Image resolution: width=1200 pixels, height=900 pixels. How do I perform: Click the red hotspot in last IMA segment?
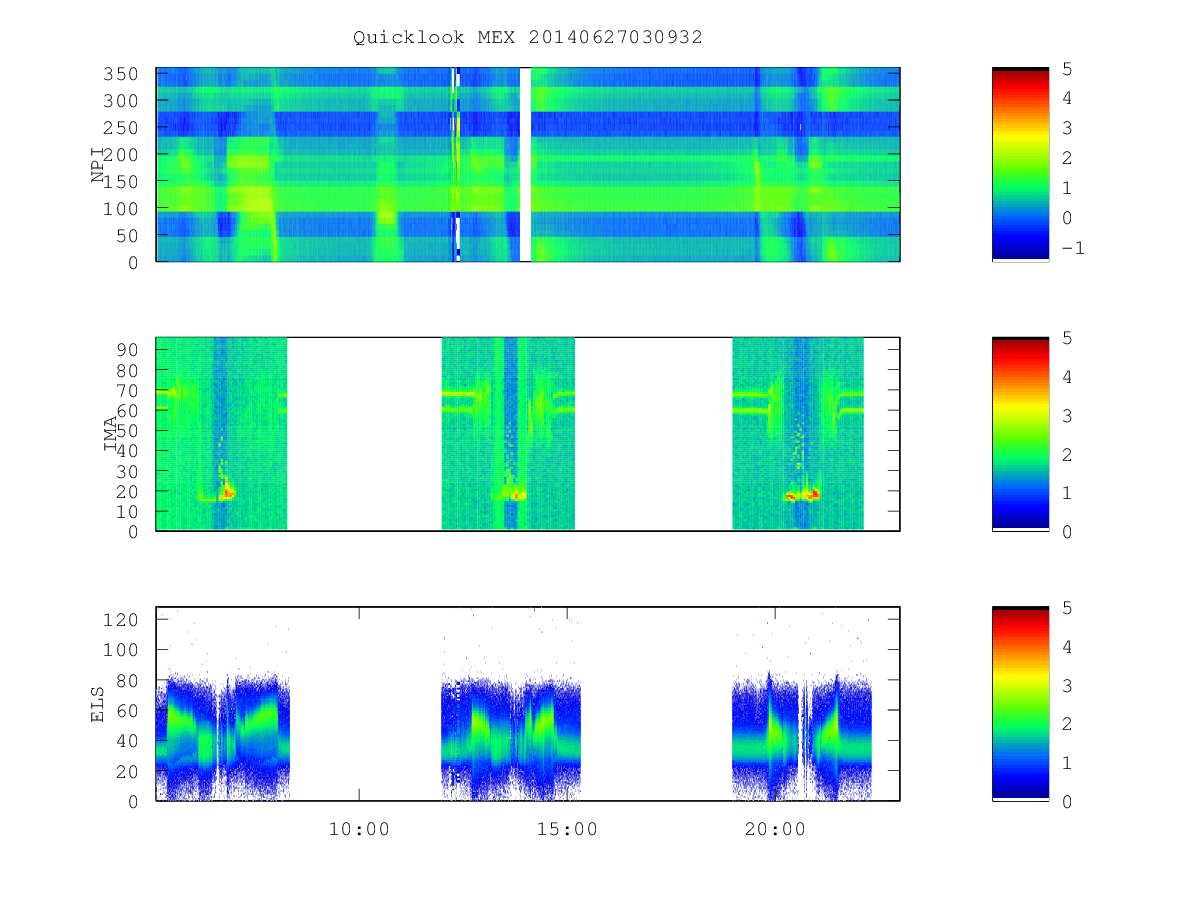pos(802,495)
